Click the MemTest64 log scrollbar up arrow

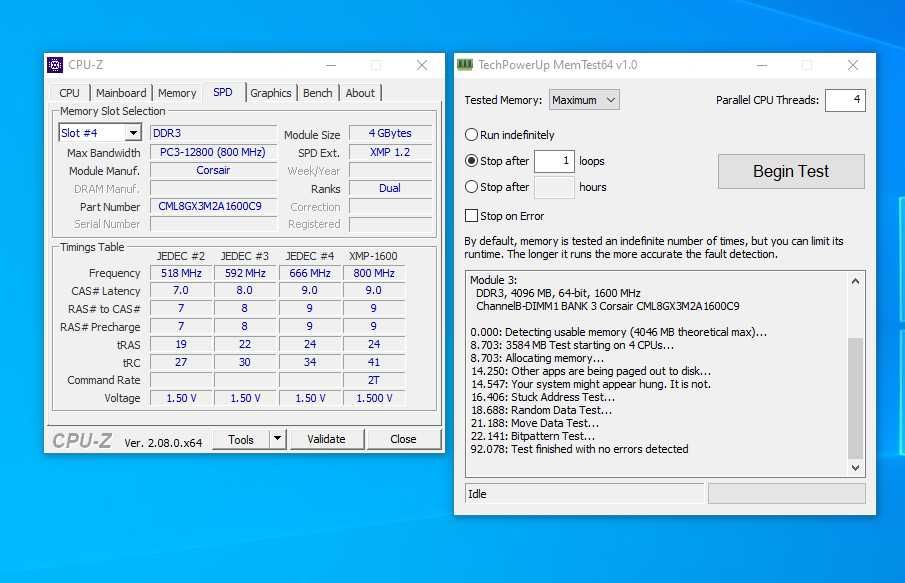click(855, 281)
